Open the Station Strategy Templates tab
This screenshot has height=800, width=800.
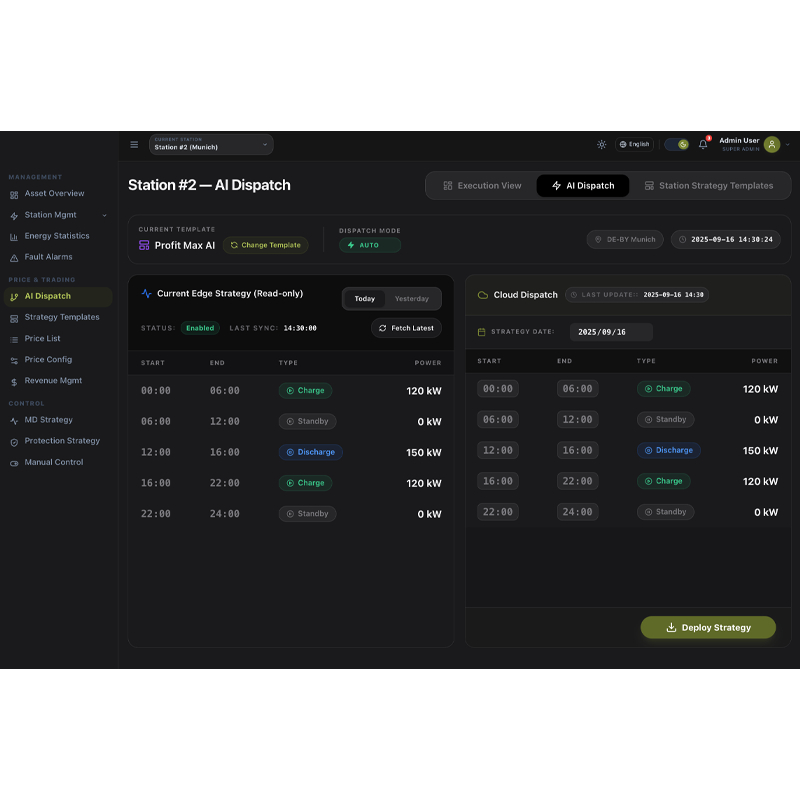[x=710, y=185]
